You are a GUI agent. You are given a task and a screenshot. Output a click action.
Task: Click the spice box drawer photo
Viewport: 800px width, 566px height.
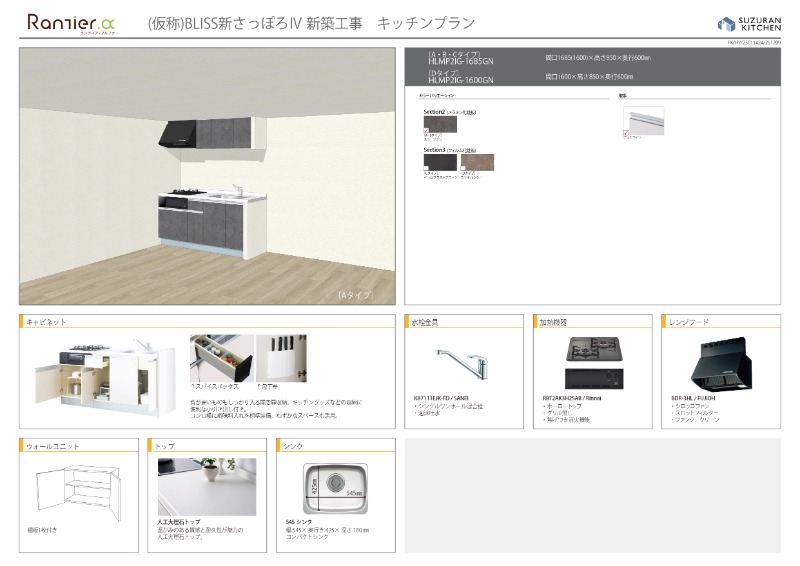(220, 358)
